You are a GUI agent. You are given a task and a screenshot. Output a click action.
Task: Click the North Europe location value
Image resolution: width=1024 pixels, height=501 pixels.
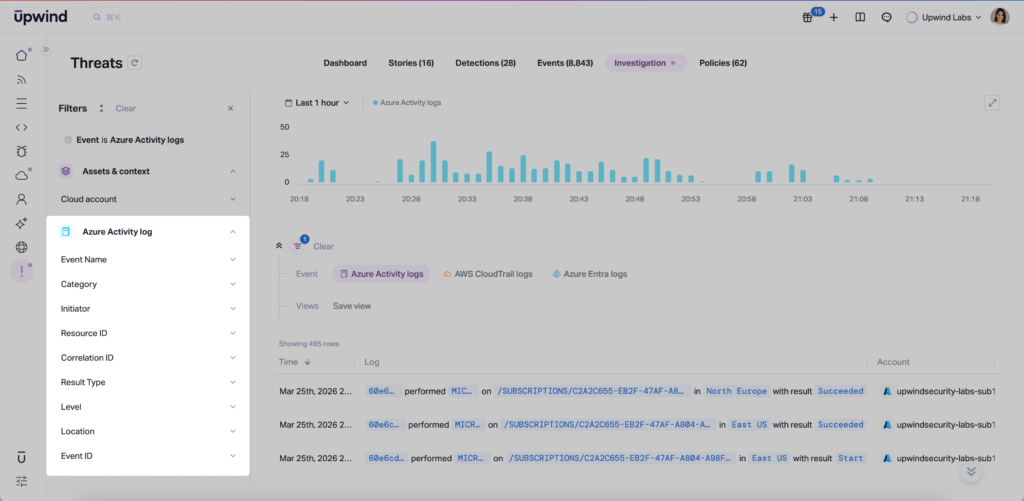click(x=737, y=391)
